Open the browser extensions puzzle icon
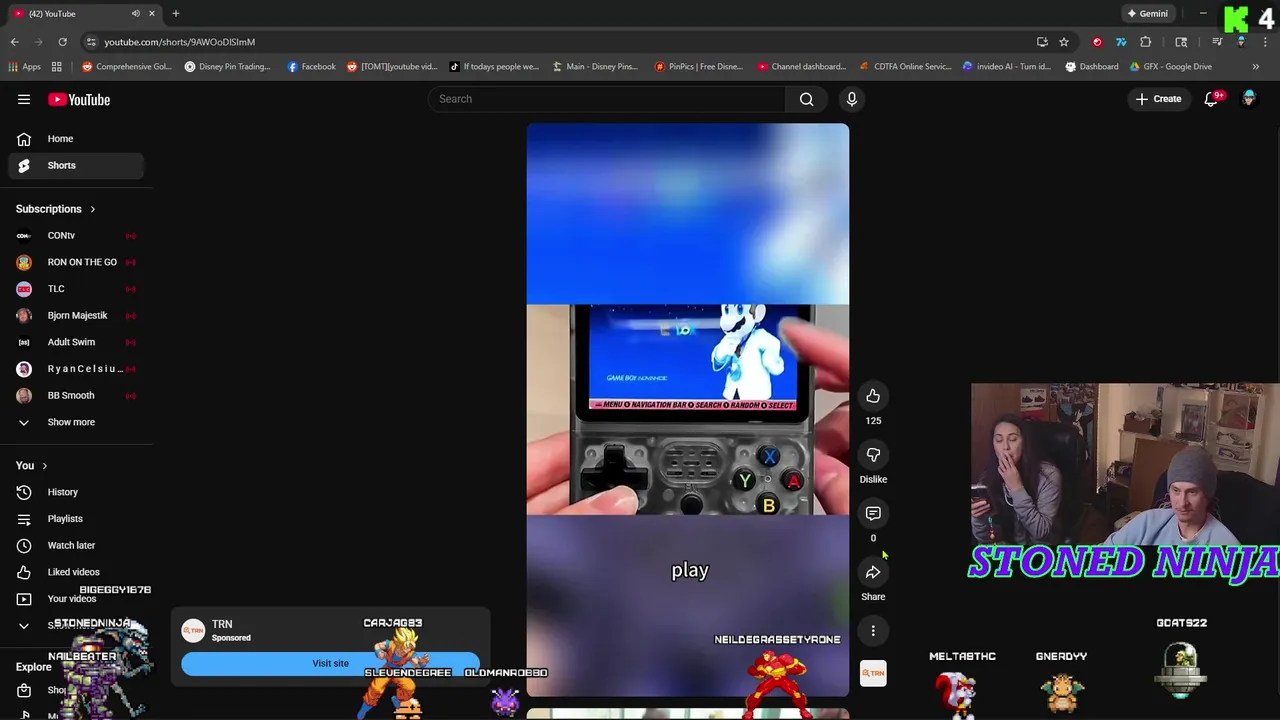 click(1146, 42)
